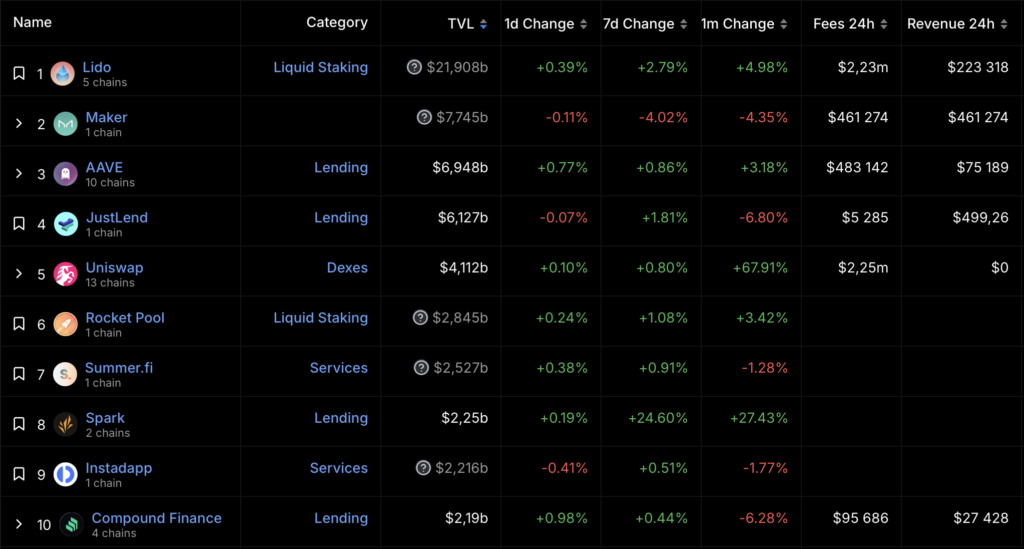1024x549 pixels.
Task: Click the Uniswap unicorn logo icon
Action: [x=65, y=274]
